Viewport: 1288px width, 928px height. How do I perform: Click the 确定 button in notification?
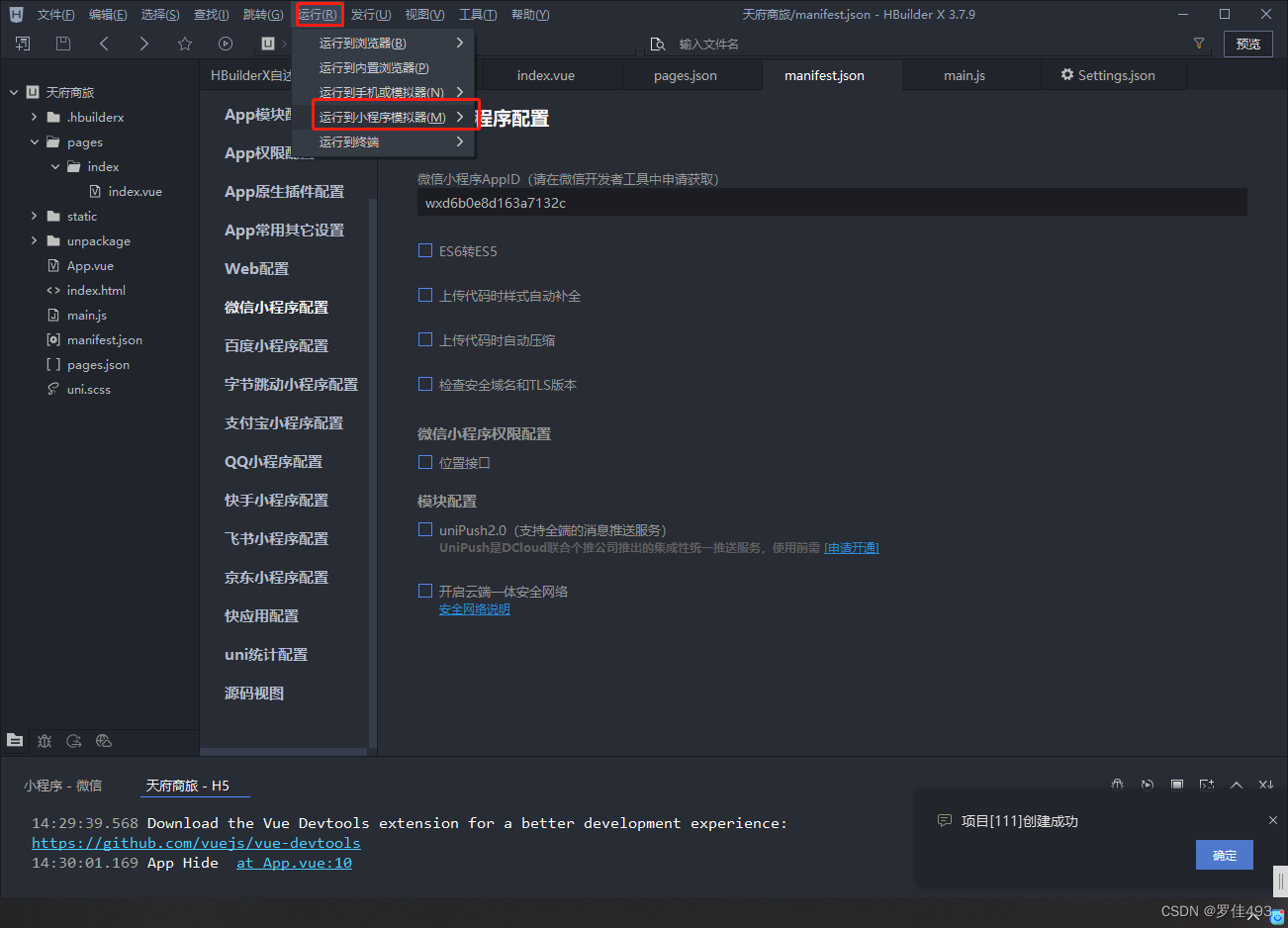(x=1225, y=855)
